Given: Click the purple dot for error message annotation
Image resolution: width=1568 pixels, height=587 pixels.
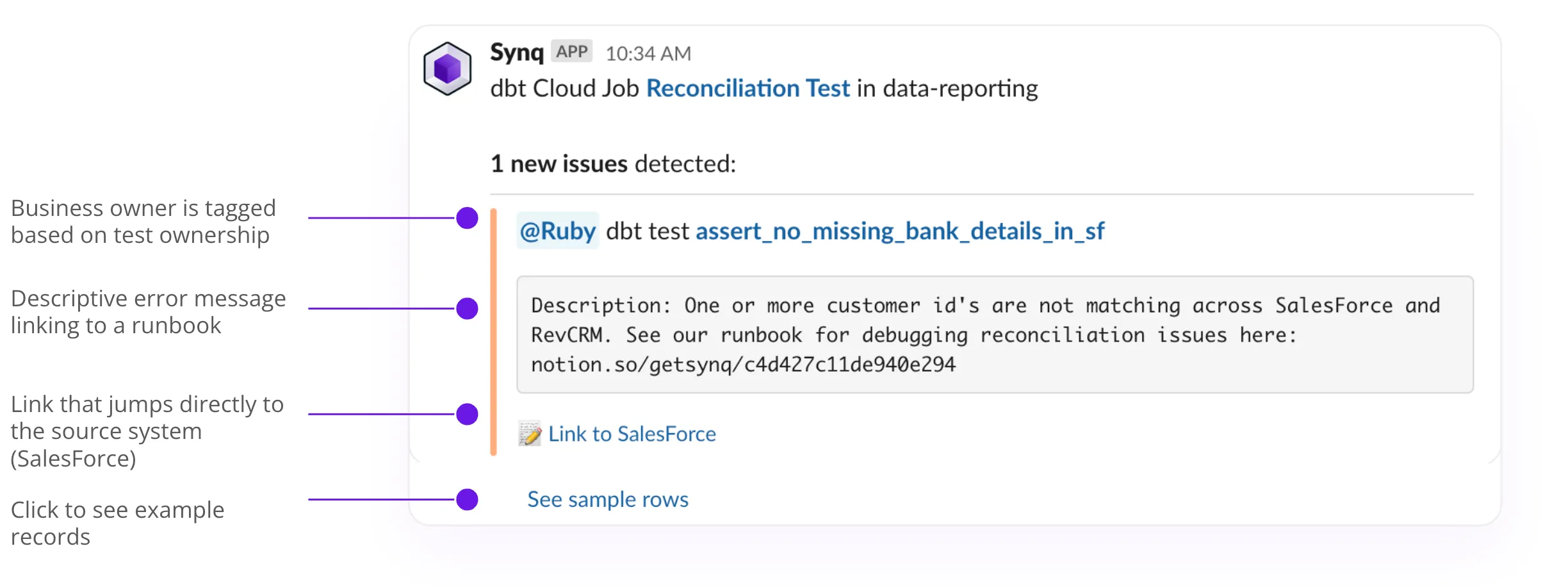Looking at the screenshot, I should point(466,309).
